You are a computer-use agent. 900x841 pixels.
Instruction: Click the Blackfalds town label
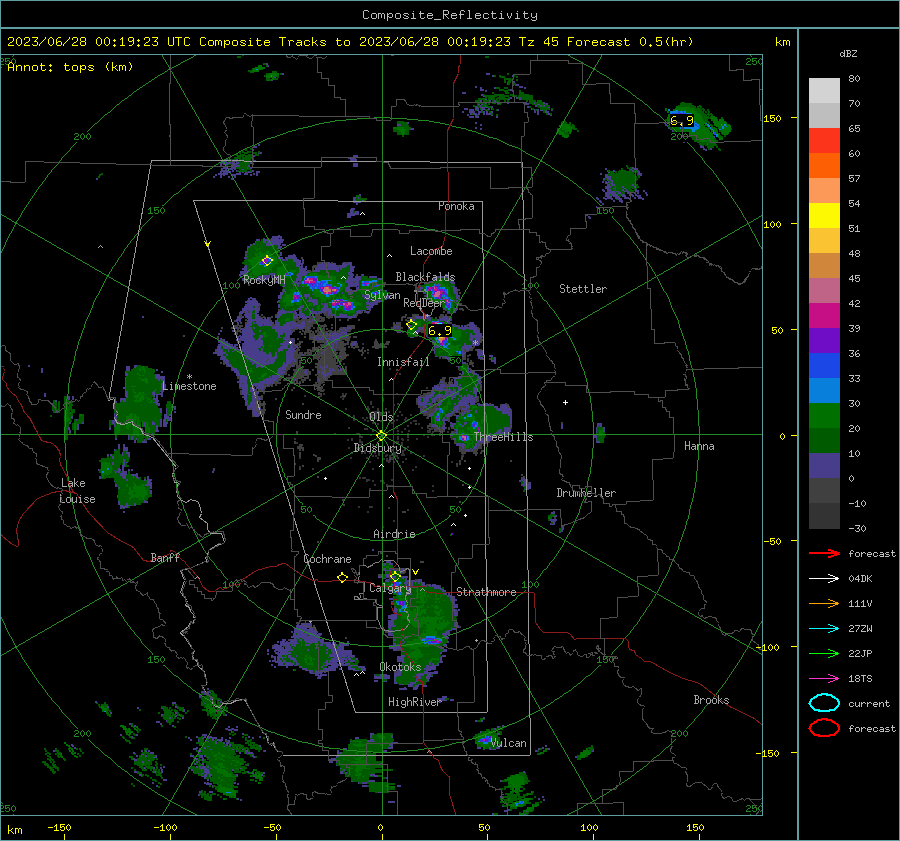pyautogui.click(x=425, y=277)
